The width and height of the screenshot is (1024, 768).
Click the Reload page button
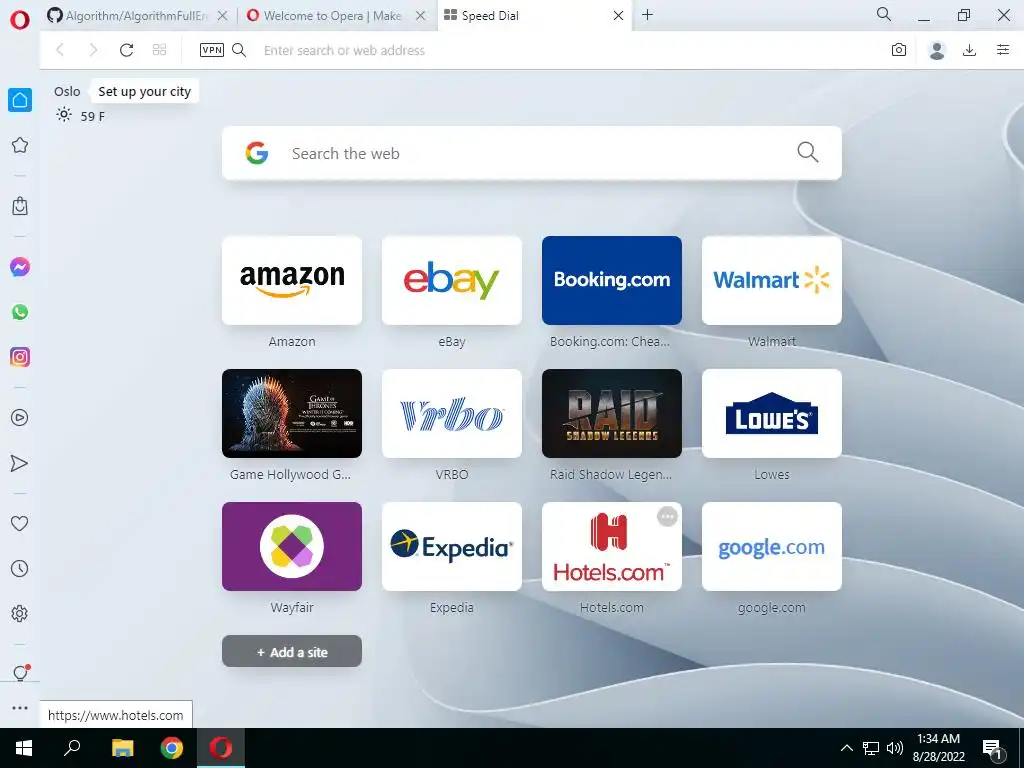(127, 50)
